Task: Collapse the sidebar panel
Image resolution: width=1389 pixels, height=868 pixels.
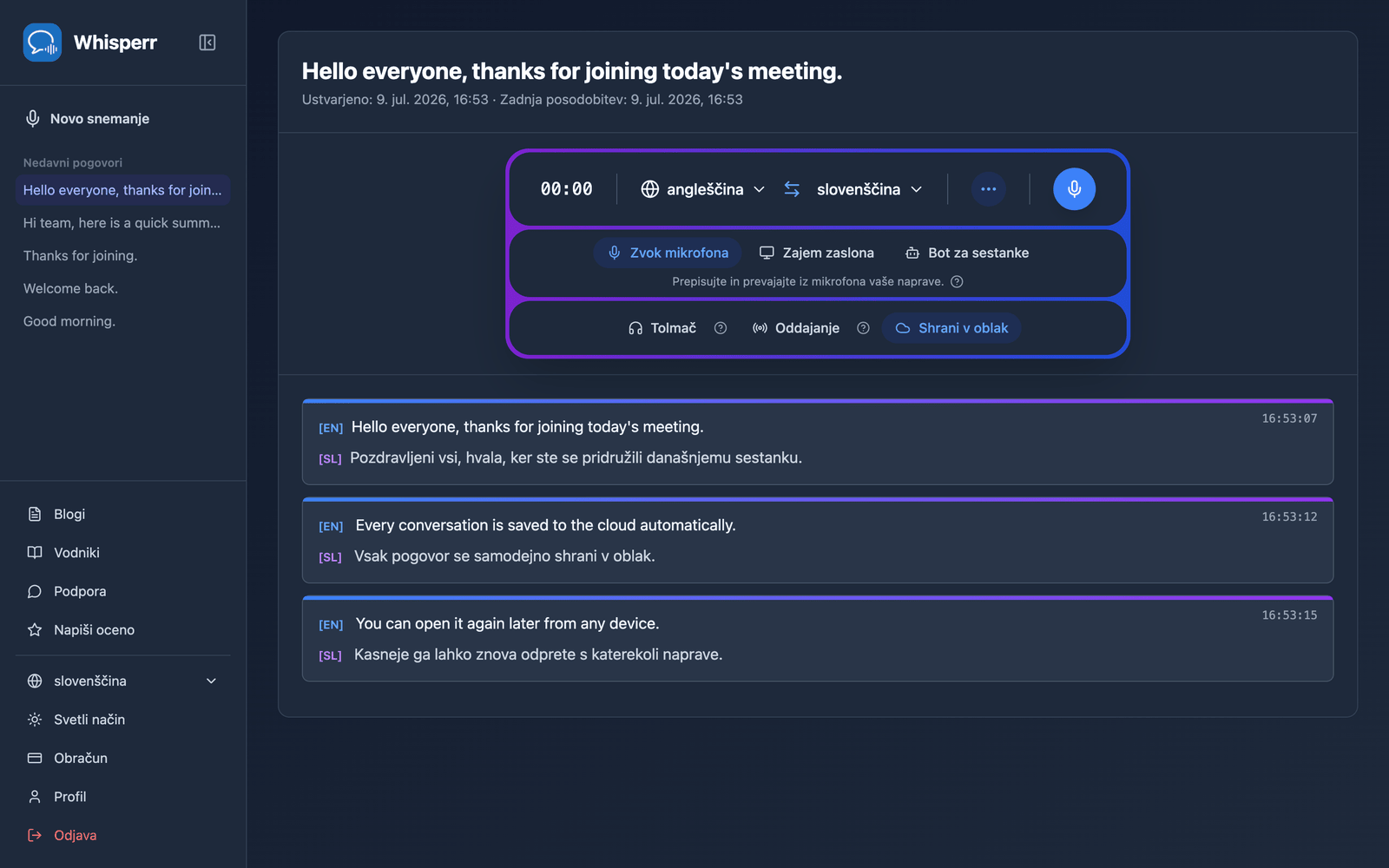Action: pos(207,43)
